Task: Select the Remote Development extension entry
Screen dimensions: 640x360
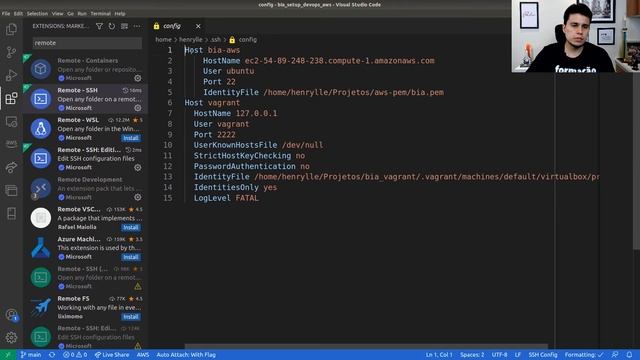Action: (85, 188)
